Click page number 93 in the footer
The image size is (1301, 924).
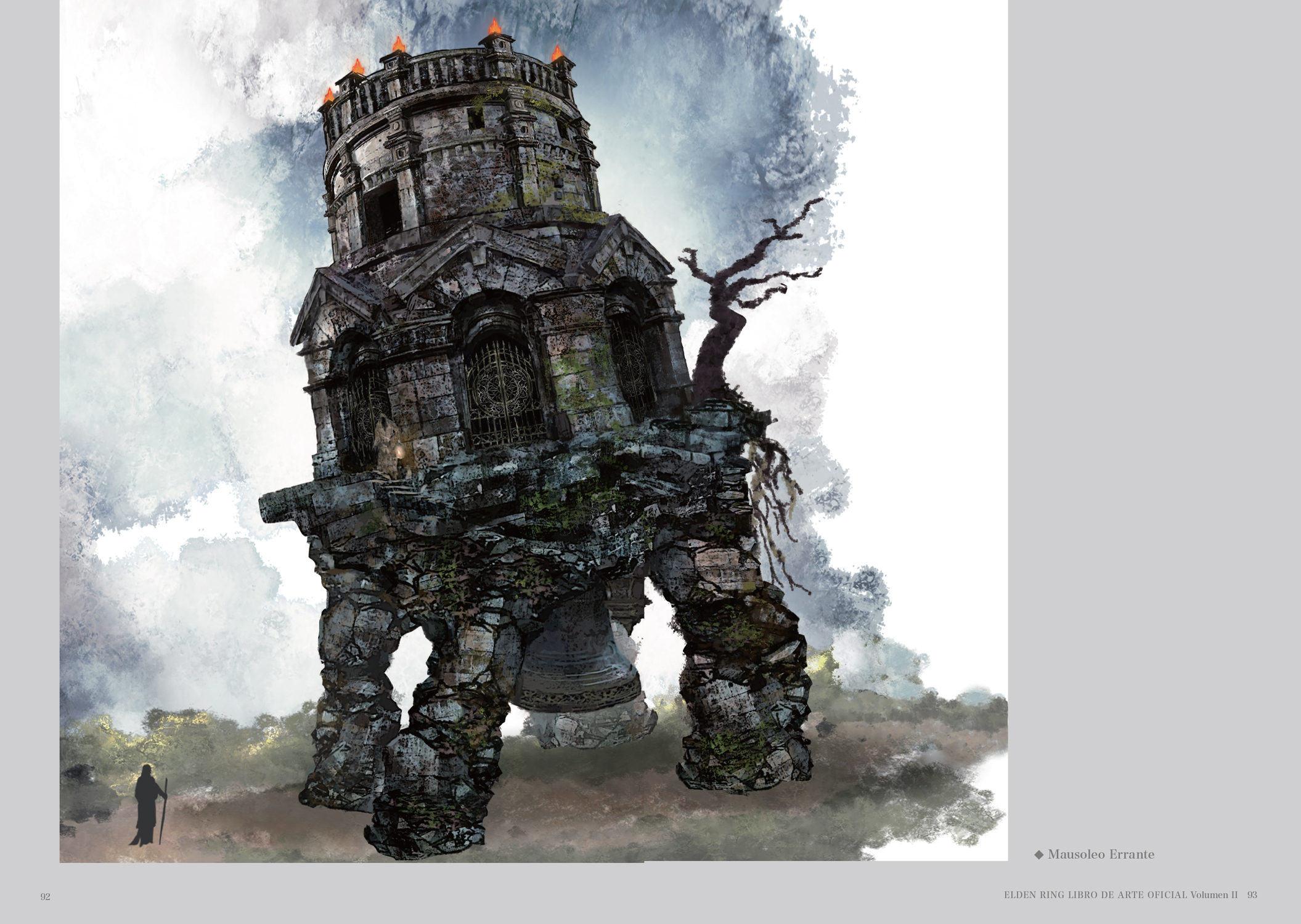(1252, 895)
